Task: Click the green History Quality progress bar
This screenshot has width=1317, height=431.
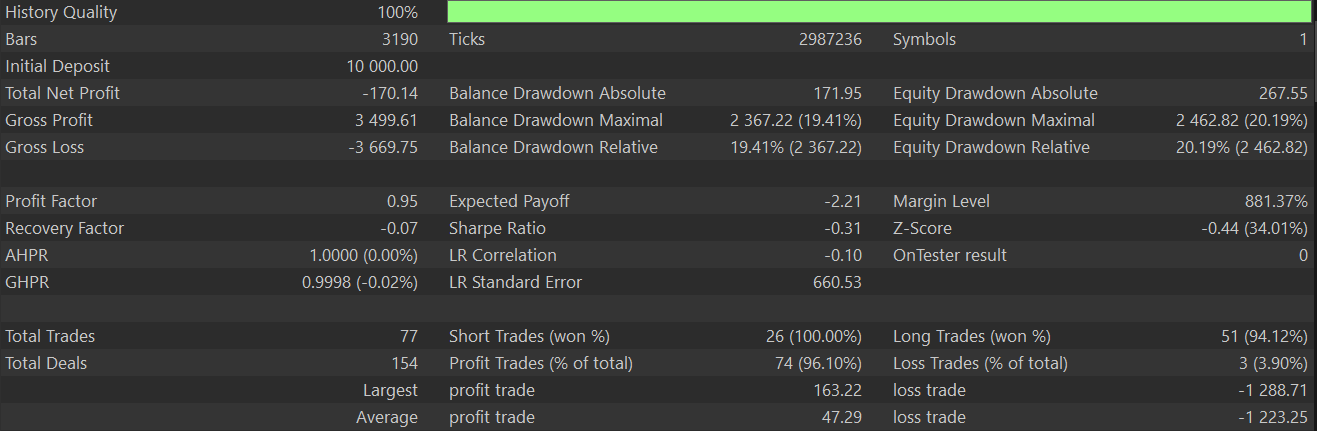Action: (879, 12)
